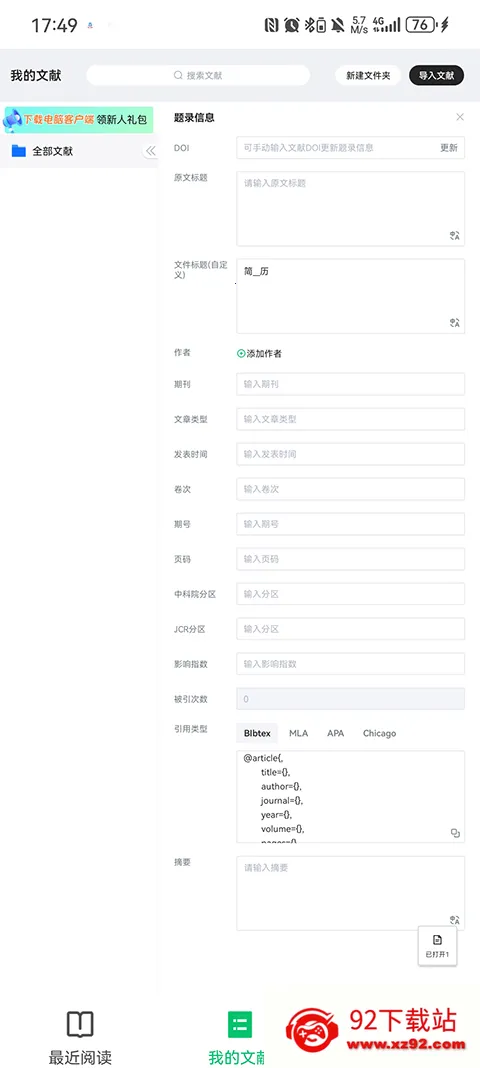
Task: Click the green plus 添加作者 icon
Action: 241,354
